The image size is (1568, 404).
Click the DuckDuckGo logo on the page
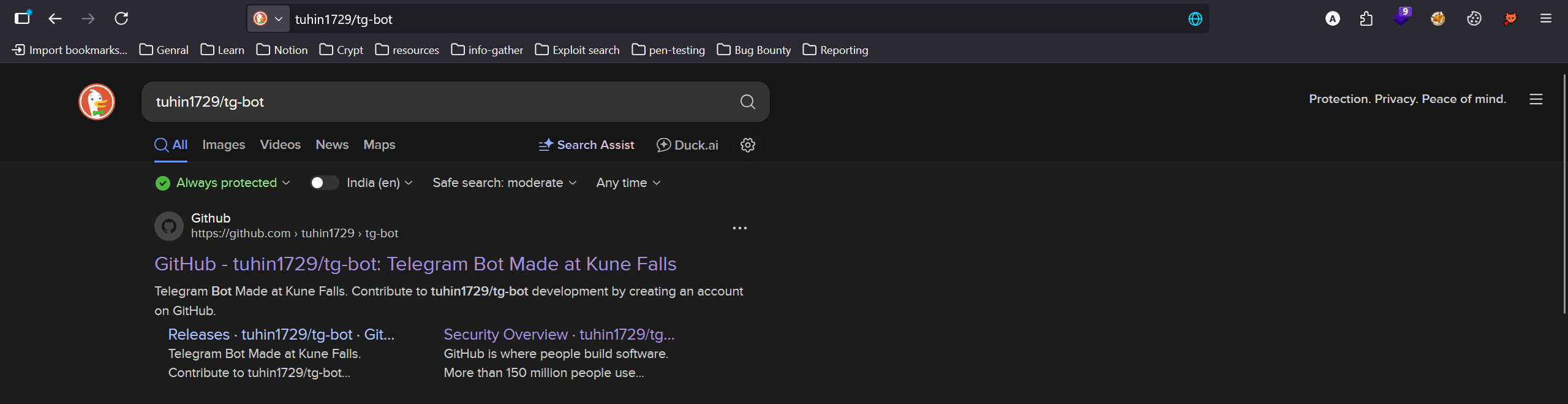coord(97,102)
